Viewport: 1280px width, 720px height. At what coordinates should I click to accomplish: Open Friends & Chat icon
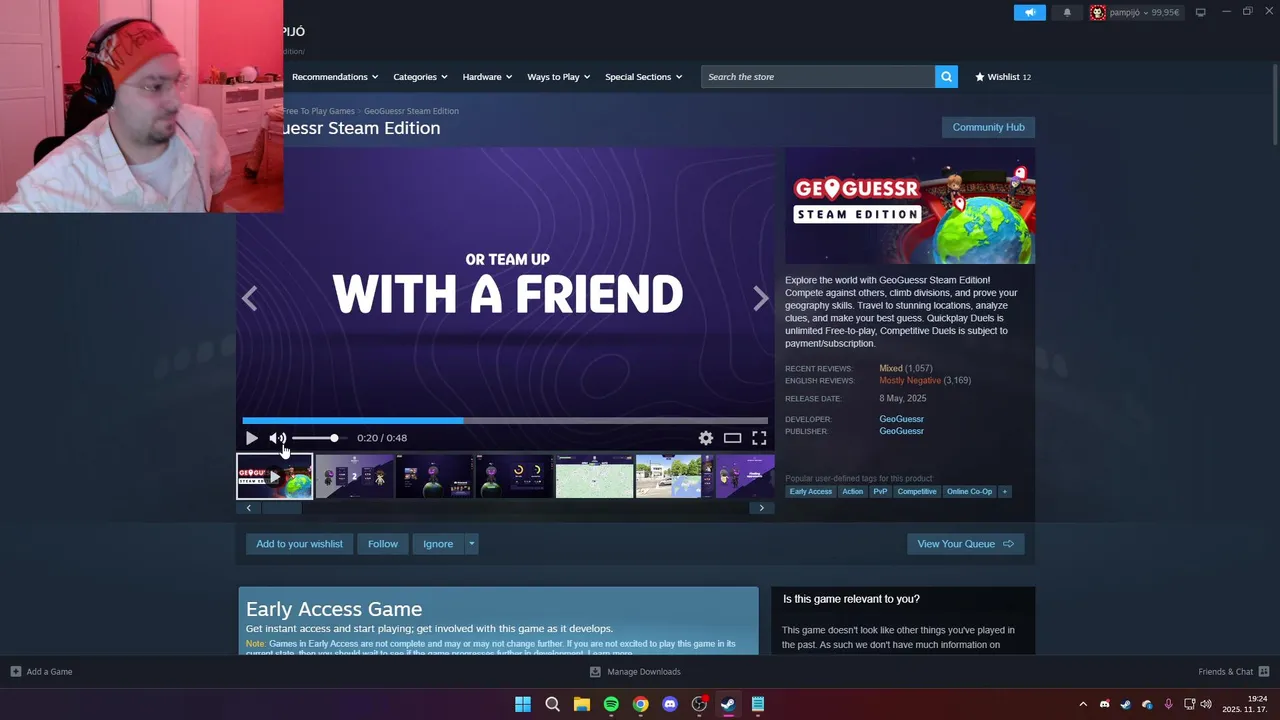[x=1264, y=672]
